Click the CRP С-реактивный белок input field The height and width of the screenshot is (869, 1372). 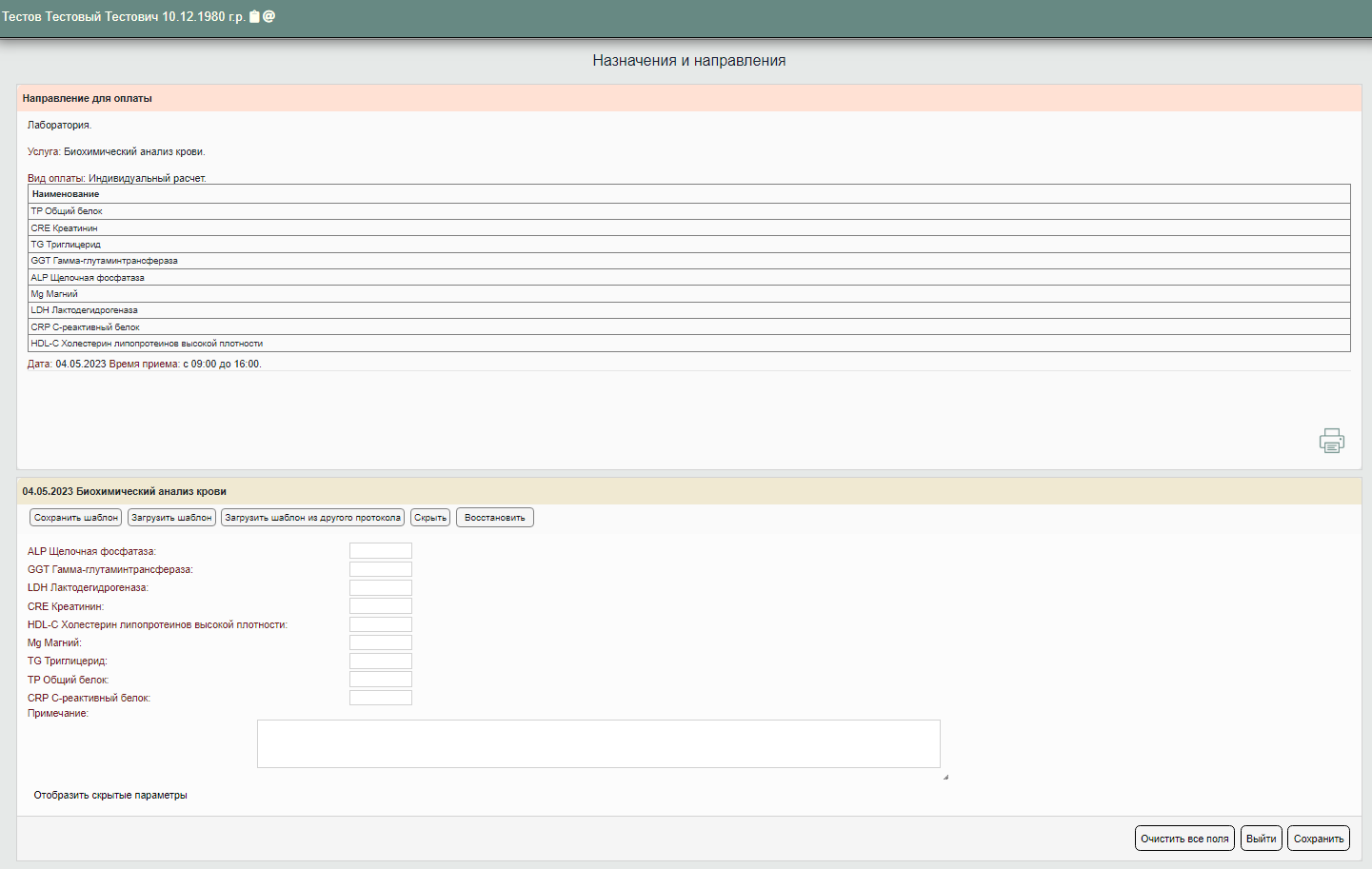click(x=380, y=698)
